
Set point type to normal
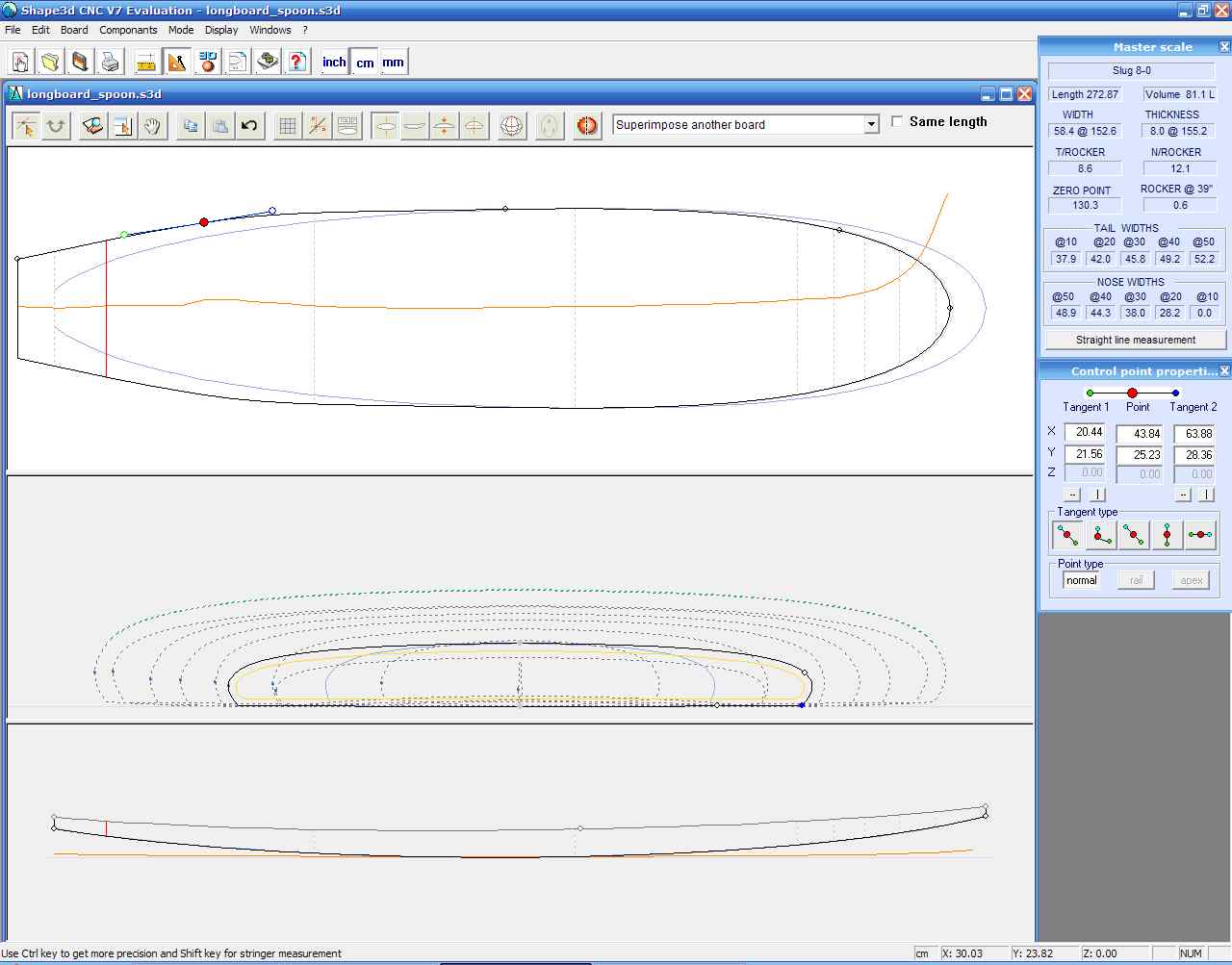pyautogui.click(x=1082, y=580)
